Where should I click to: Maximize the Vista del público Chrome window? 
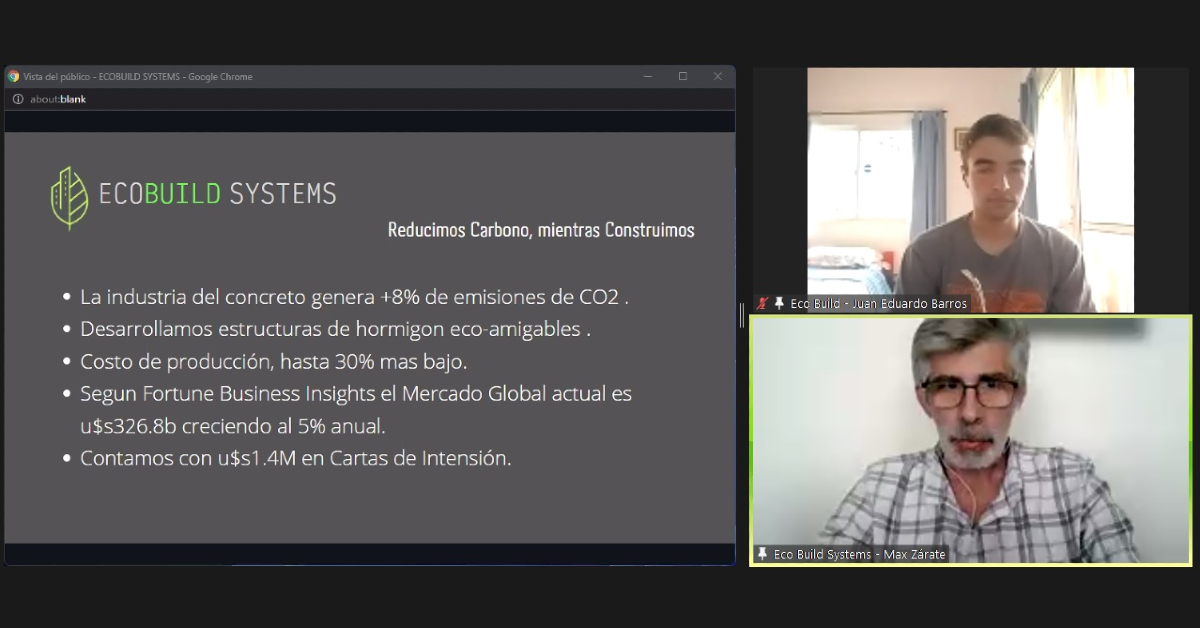click(683, 77)
